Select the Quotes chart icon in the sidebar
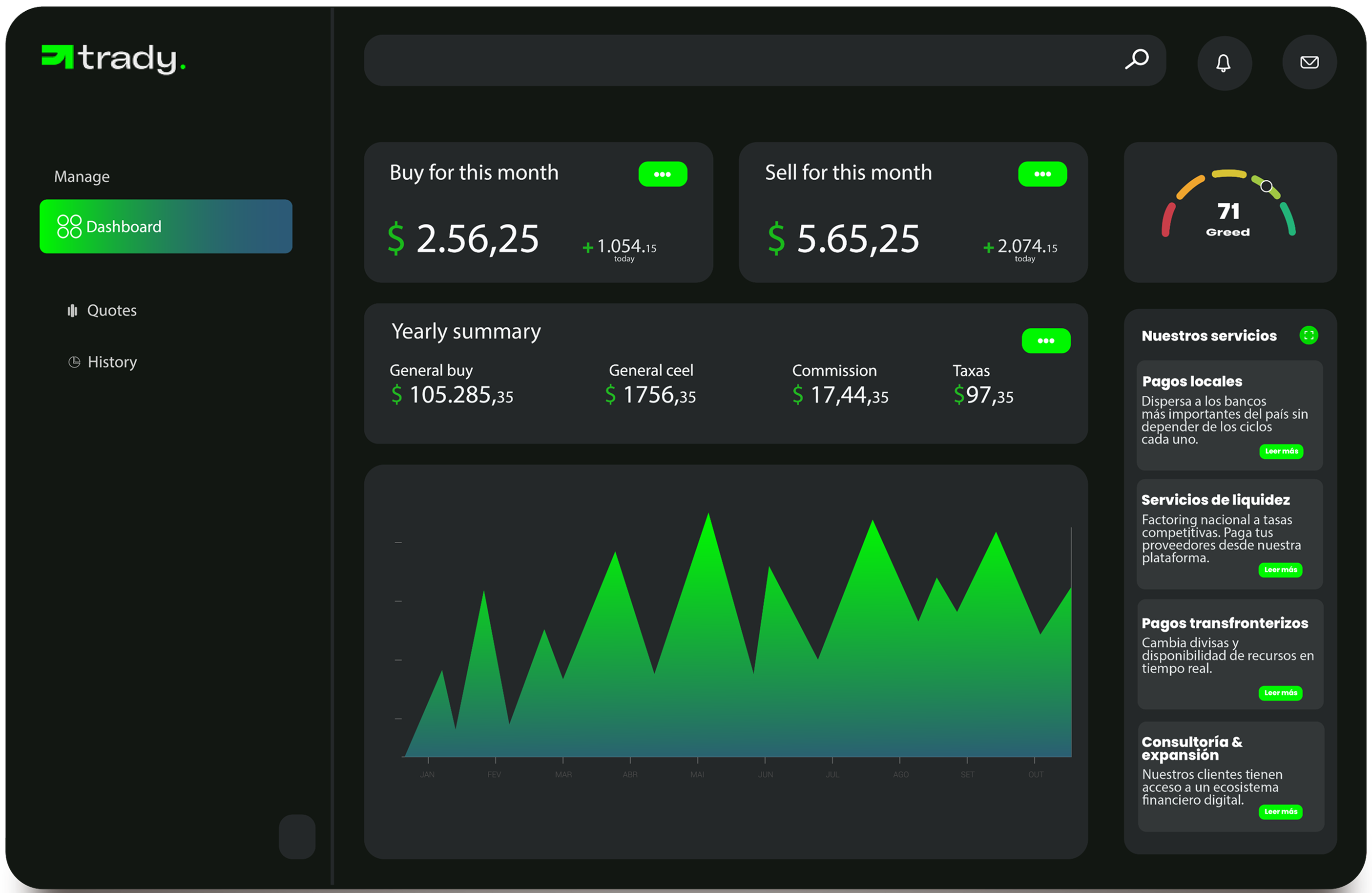The width and height of the screenshot is (1372, 893). 73,310
